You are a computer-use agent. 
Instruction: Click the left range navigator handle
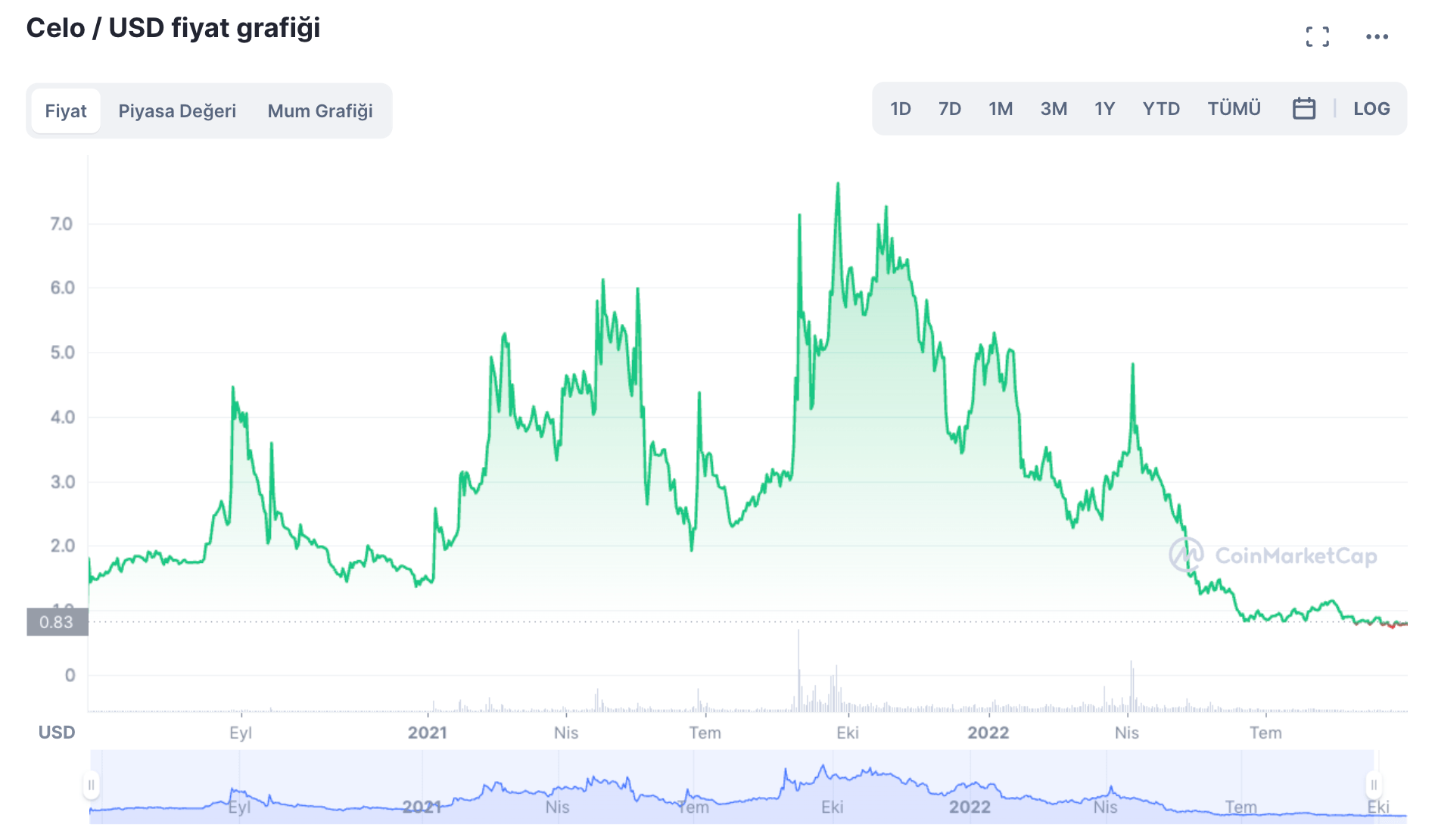(91, 786)
